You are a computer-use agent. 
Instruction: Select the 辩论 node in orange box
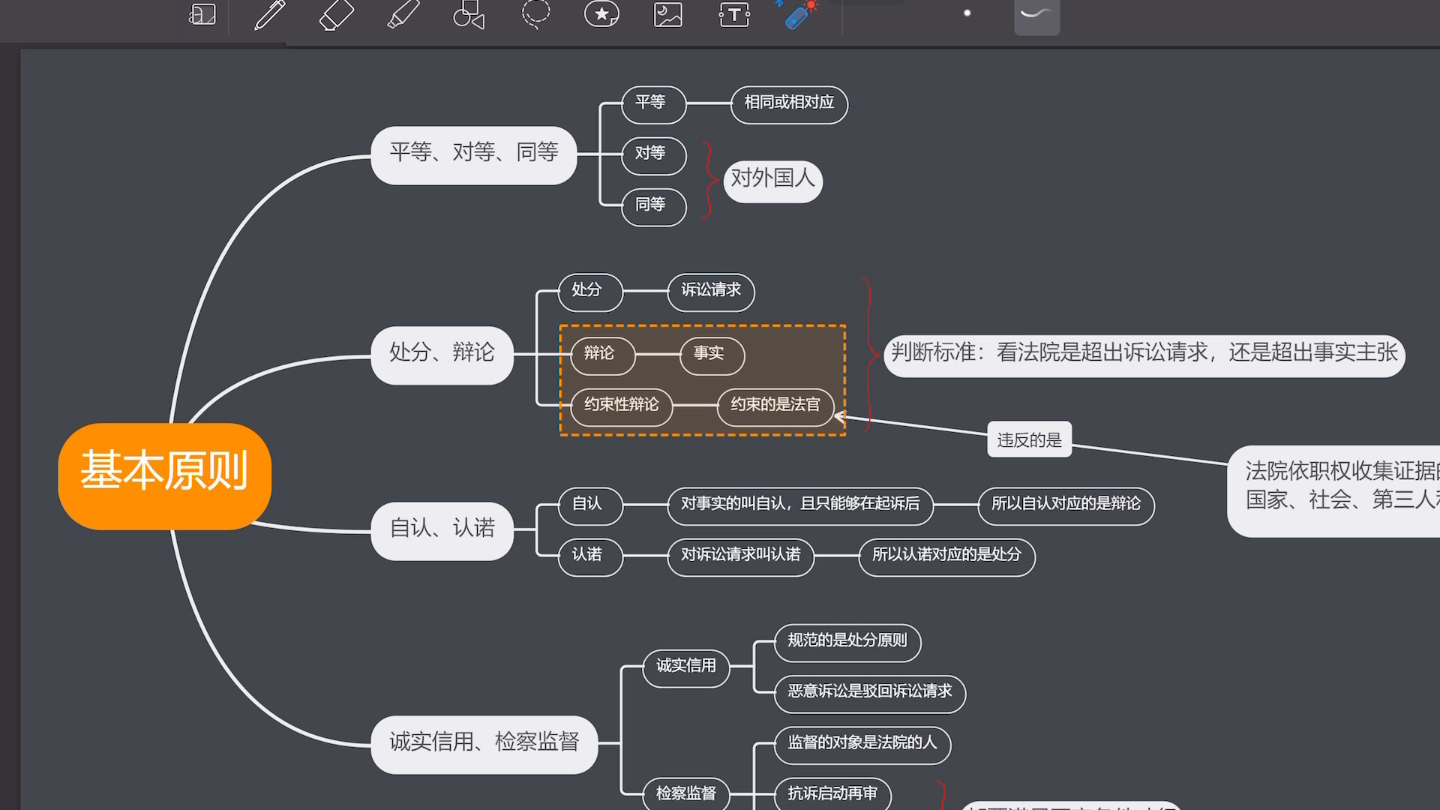click(603, 355)
